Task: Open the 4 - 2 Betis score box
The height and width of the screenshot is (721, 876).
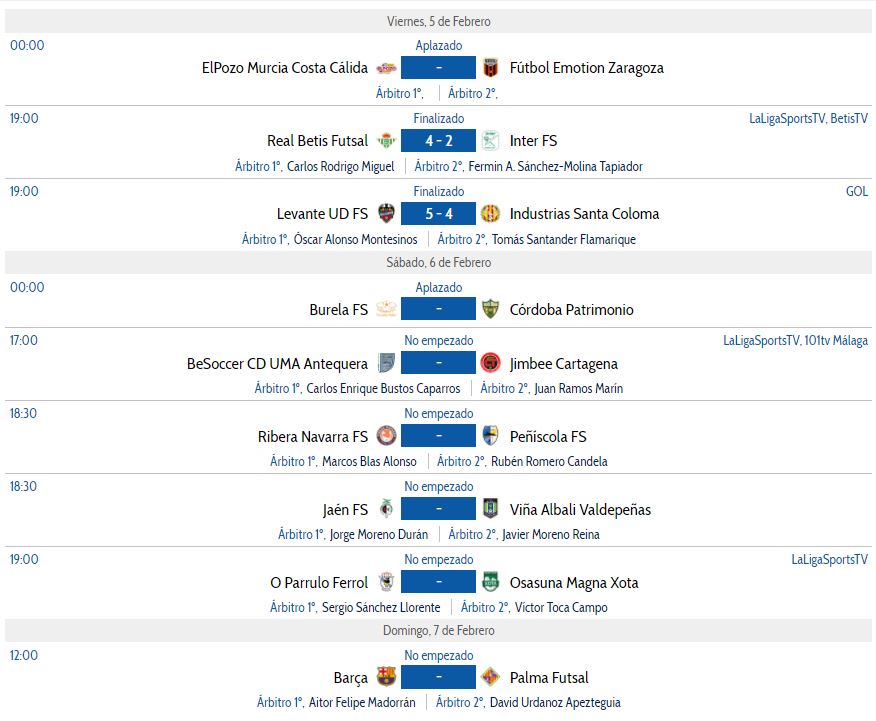Action: point(438,141)
